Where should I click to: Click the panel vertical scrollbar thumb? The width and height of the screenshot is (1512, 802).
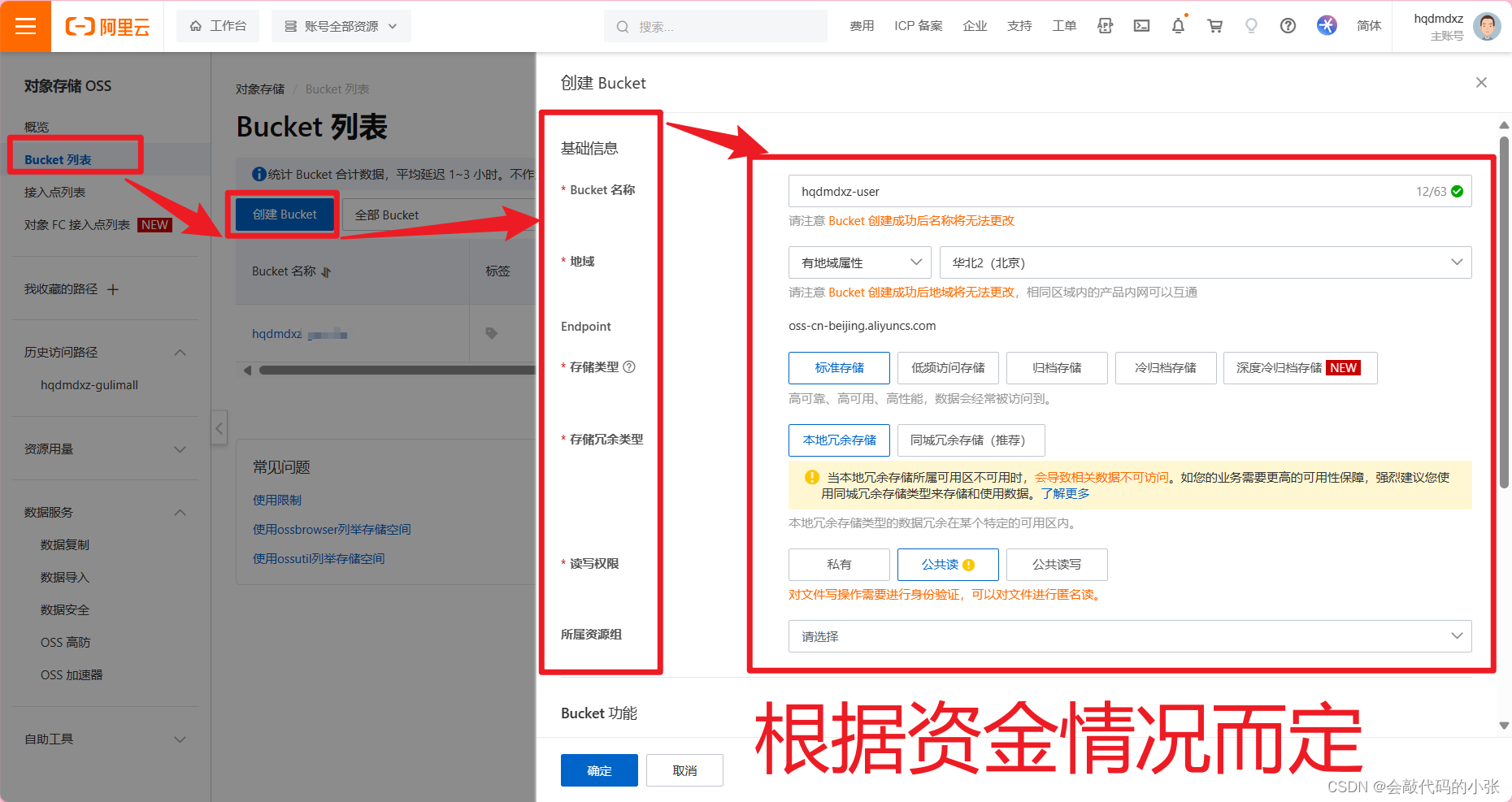pyautogui.click(x=1504, y=311)
